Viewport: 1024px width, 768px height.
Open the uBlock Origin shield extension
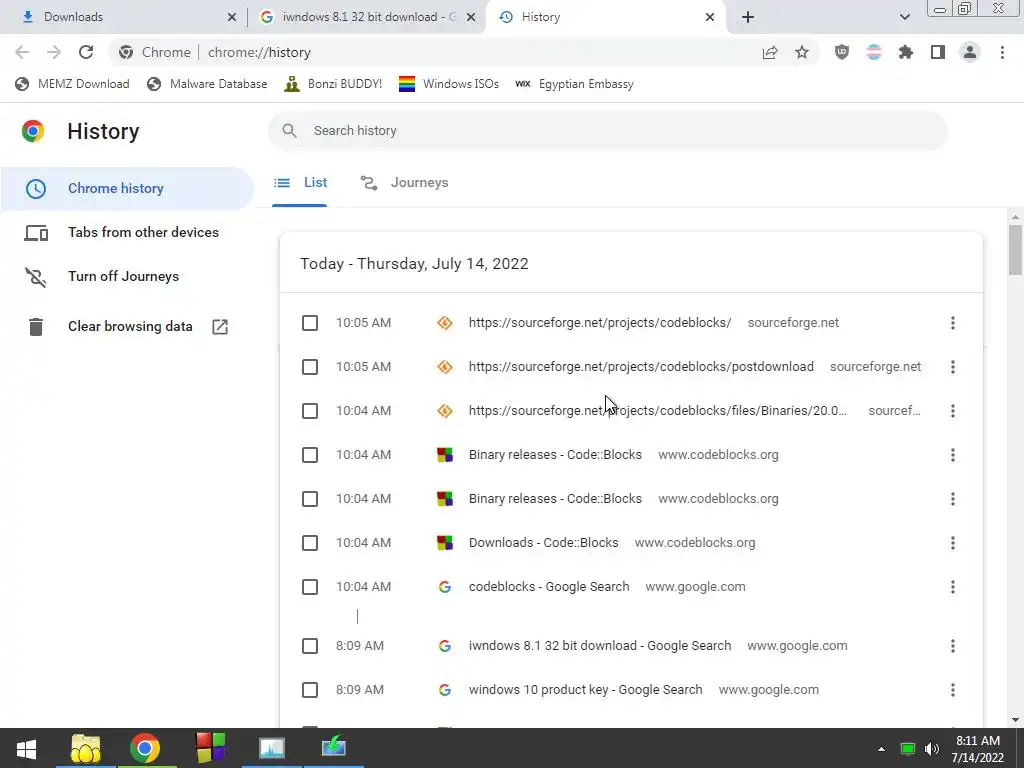(x=842, y=52)
